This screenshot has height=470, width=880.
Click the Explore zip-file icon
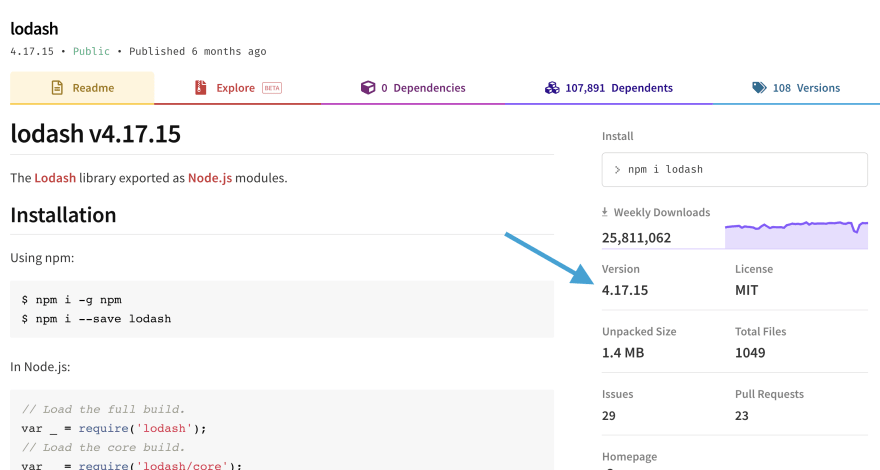coord(200,88)
